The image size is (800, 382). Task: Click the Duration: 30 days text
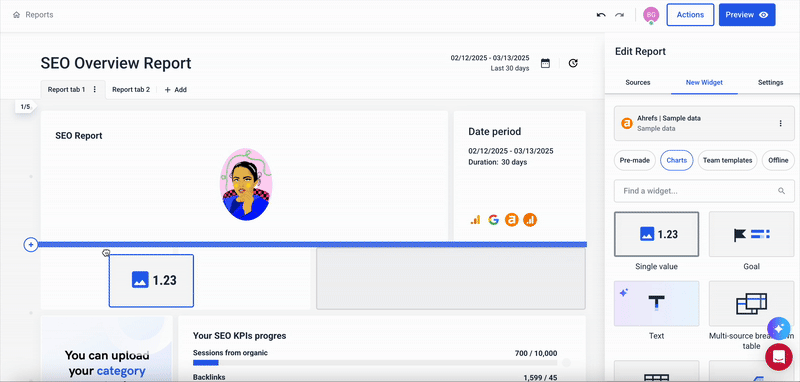tap(497, 162)
